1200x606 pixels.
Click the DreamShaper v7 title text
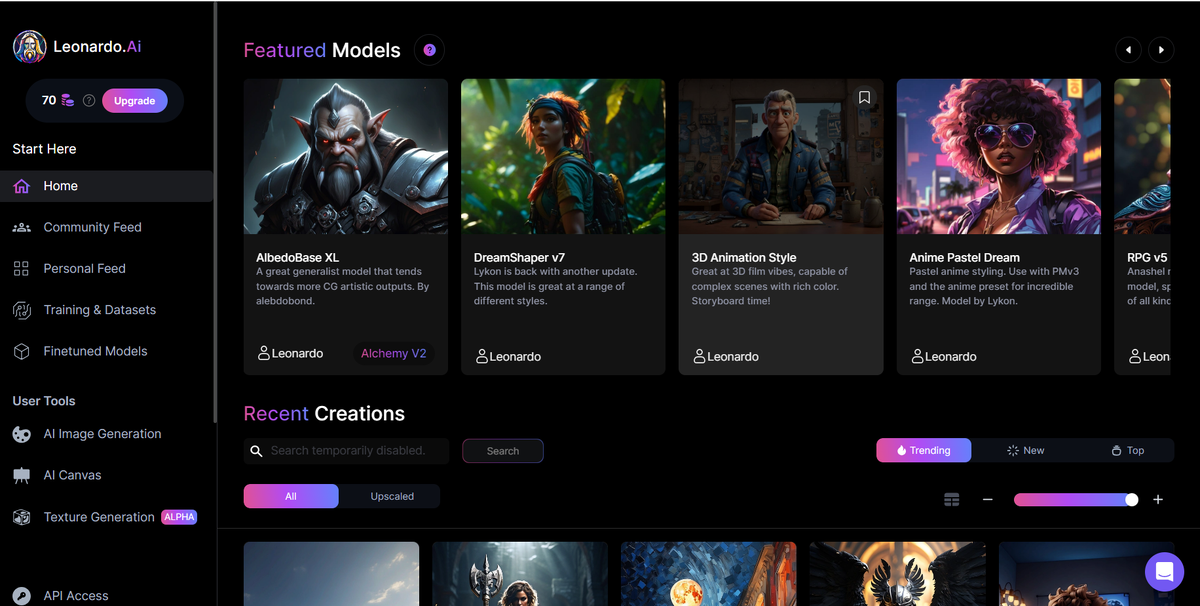click(x=519, y=257)
